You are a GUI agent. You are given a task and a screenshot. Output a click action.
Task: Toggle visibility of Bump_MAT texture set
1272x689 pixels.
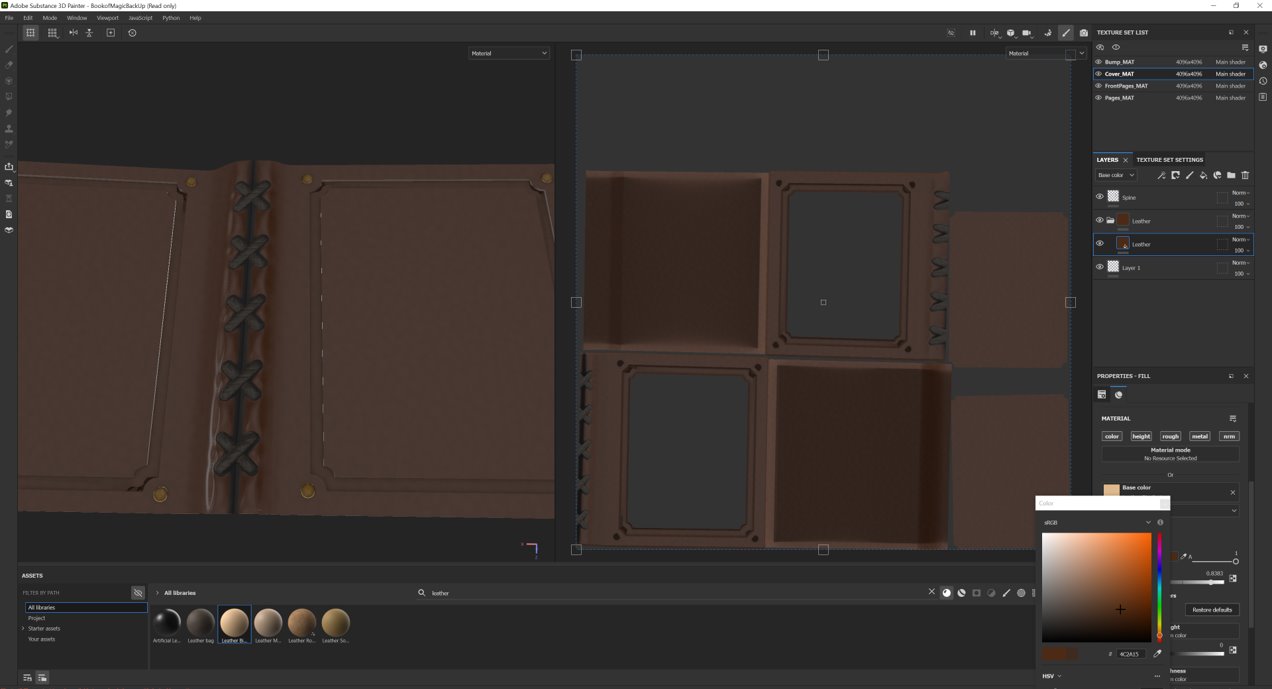click(1098, 62)
